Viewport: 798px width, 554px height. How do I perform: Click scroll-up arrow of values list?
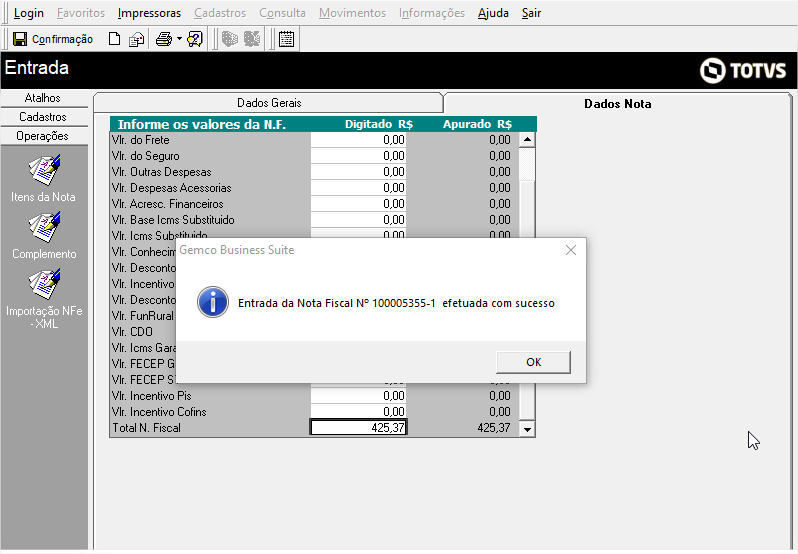pyautogui.click(x=527, y=139)
